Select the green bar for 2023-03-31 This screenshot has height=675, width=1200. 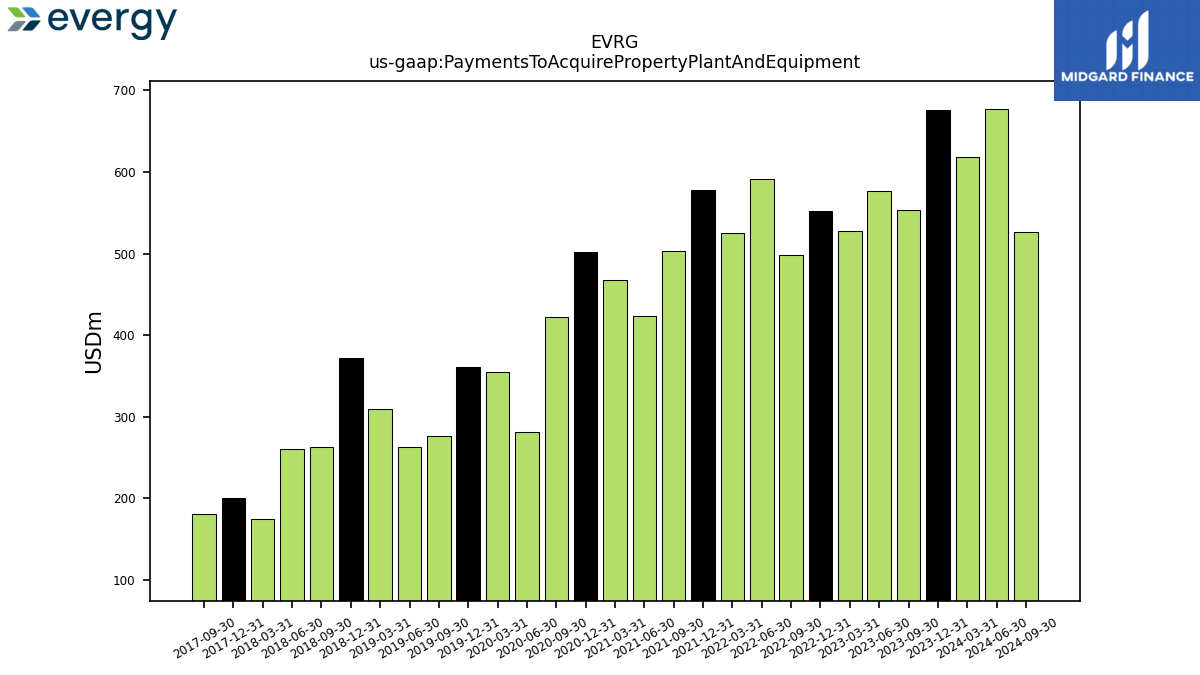850,416
